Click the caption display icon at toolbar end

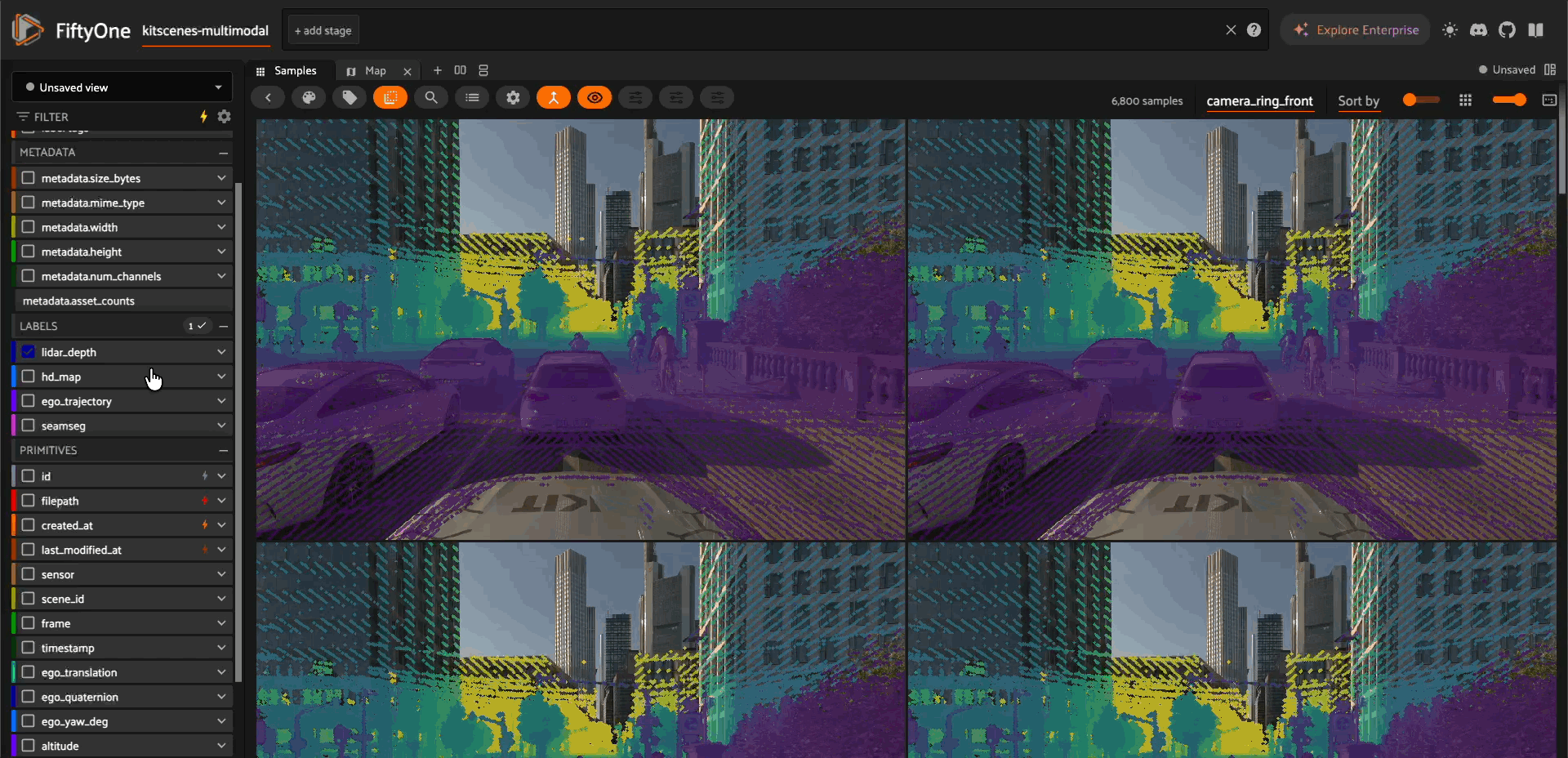coord(1549,100)
